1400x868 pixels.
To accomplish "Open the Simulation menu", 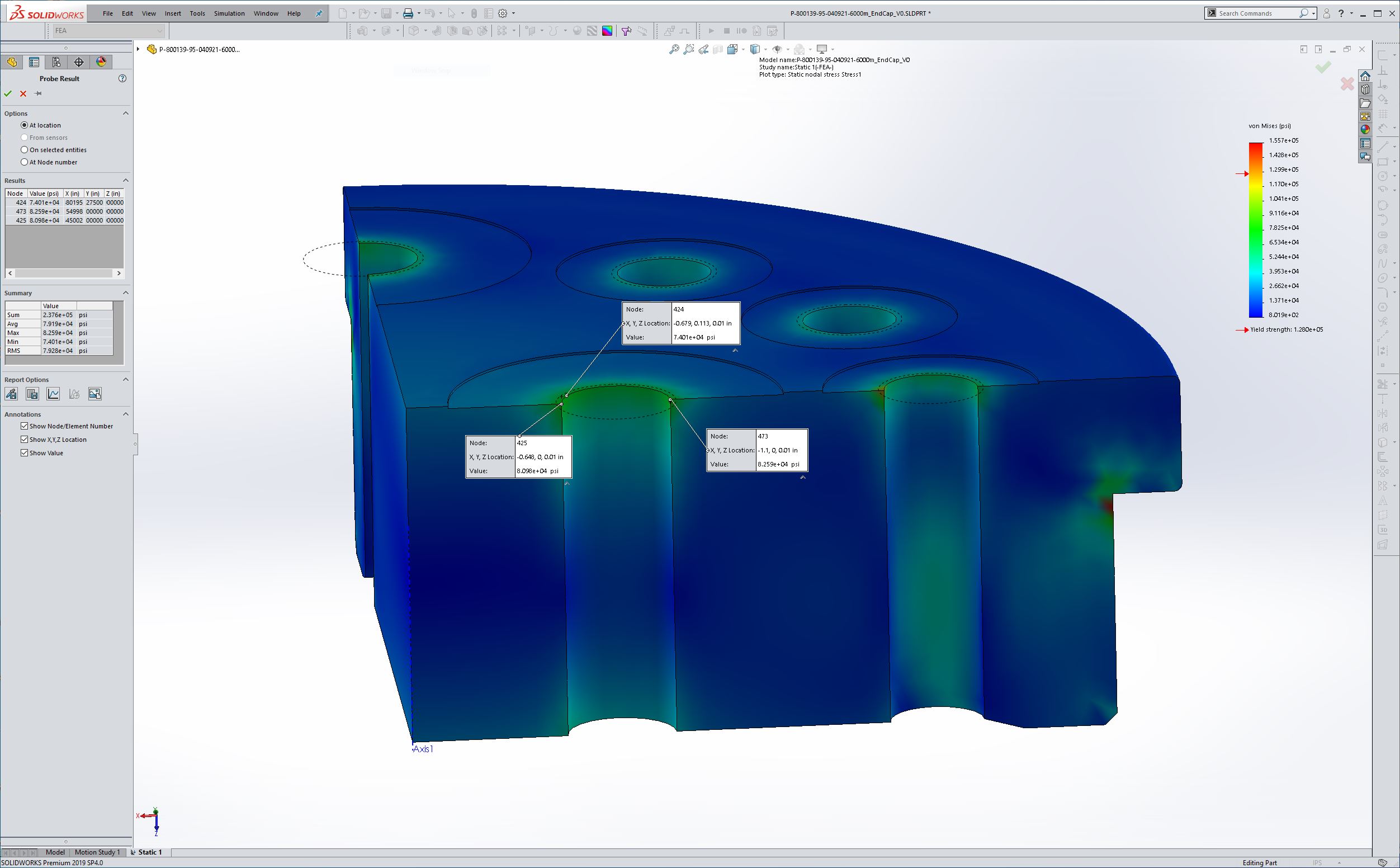I will click(x=229, y=13).
